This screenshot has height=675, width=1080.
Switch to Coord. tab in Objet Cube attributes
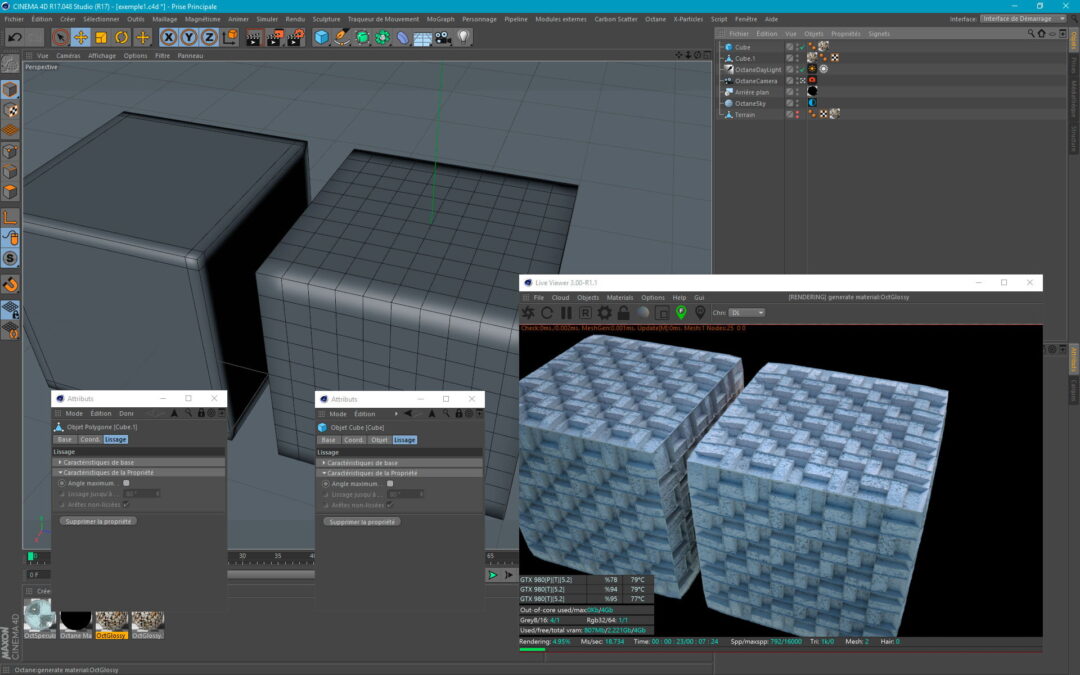[354, 440]
